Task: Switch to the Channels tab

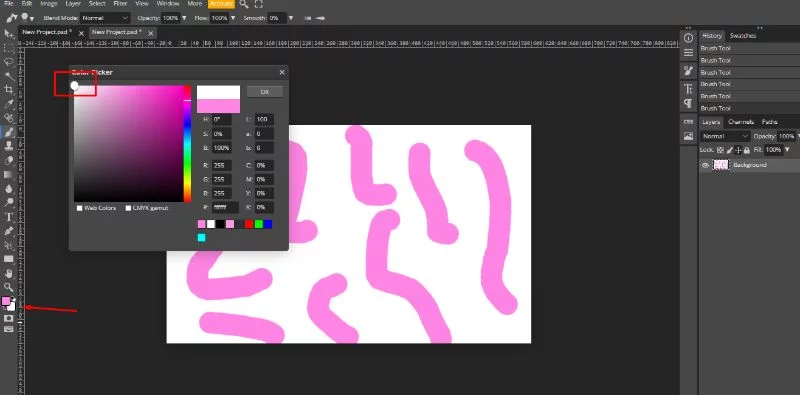Action: pos(741,122)
